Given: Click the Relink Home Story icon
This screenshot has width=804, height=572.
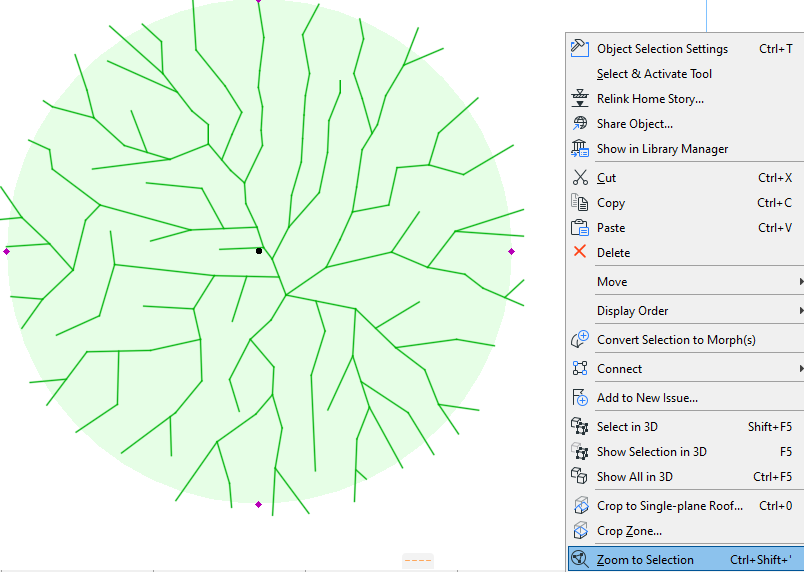Looking at the screenshot, I should click(580, 98).
